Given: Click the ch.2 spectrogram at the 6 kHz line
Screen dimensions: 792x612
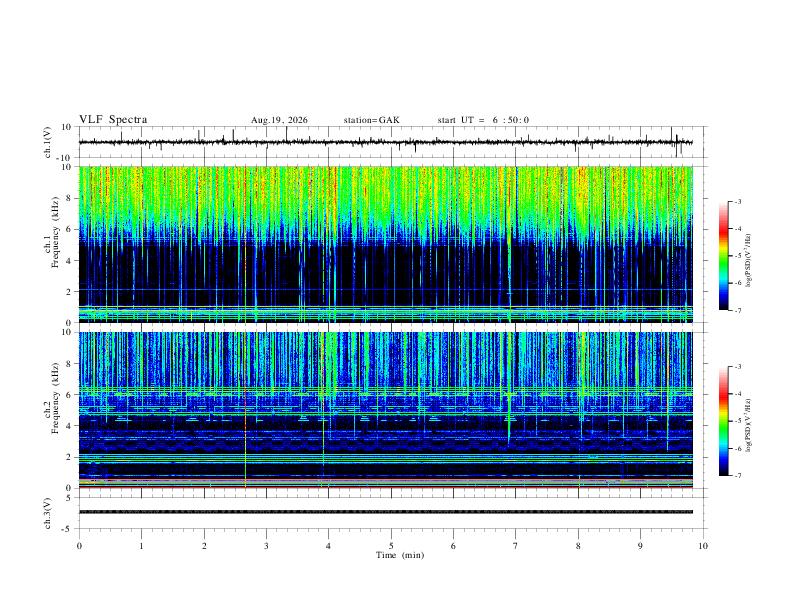Looking at the screenshot, I should click(x=386, y=394).
